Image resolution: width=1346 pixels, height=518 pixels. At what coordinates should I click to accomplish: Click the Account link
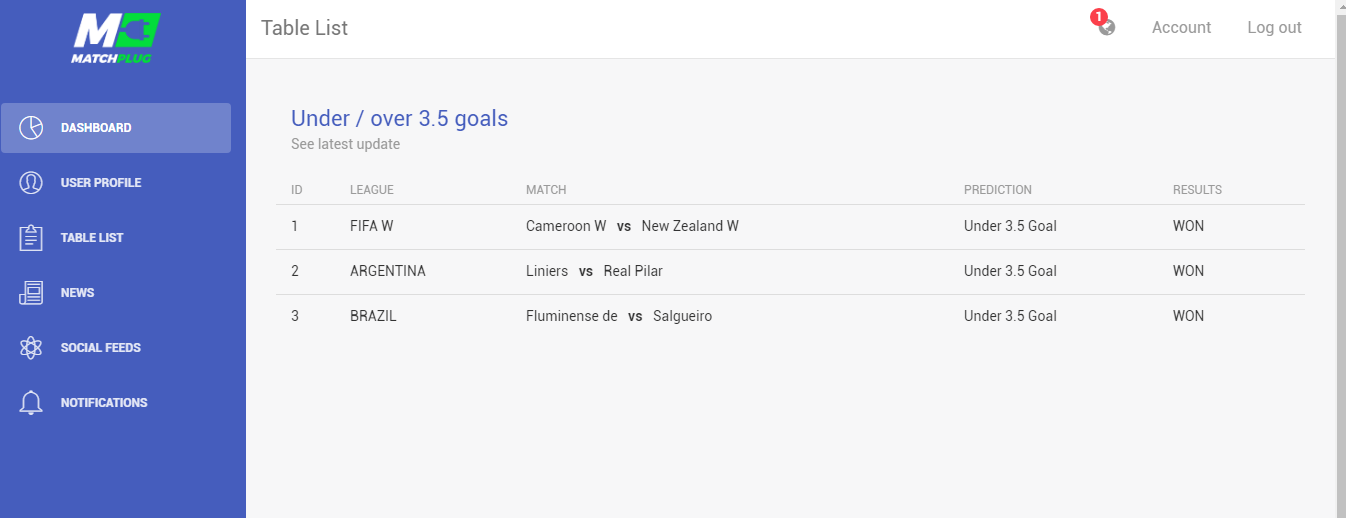(1181, 28)
